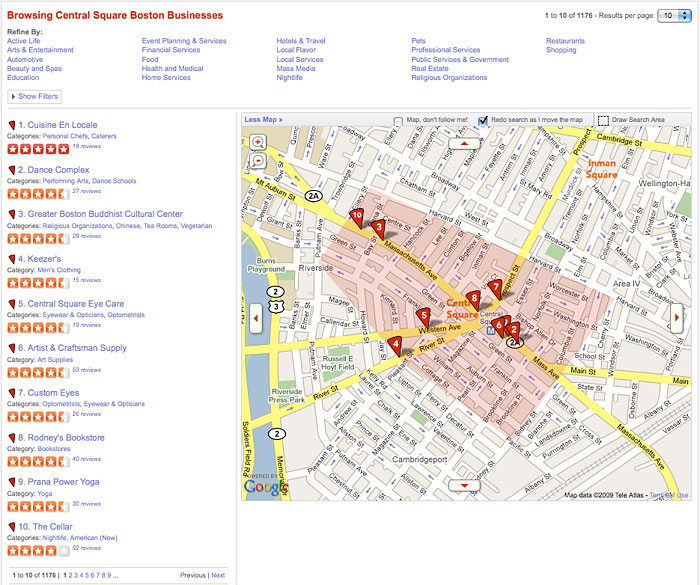Pan the map upward

(x=464, y=144)
